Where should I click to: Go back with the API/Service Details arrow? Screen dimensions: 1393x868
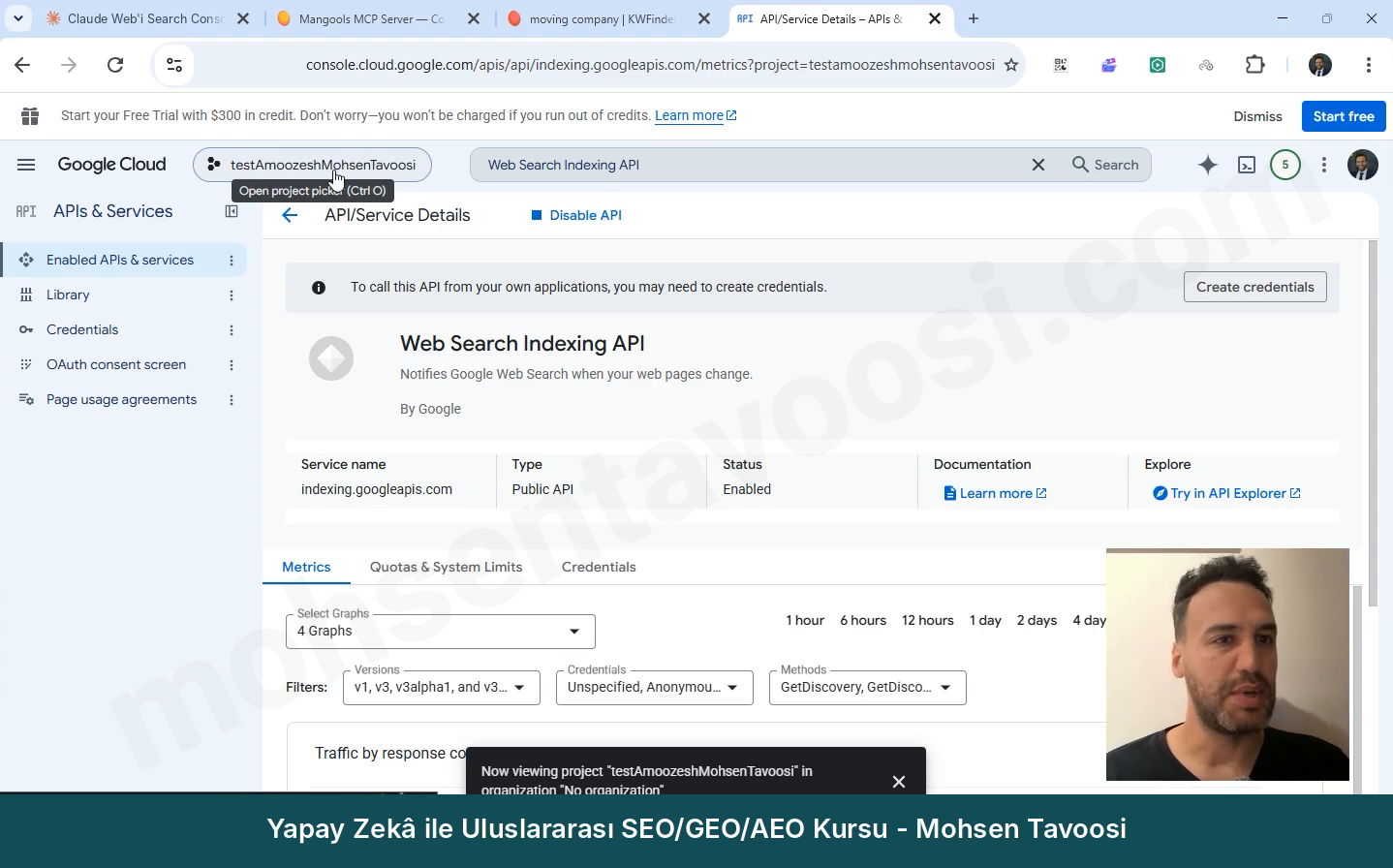click(x=290, y=215)
